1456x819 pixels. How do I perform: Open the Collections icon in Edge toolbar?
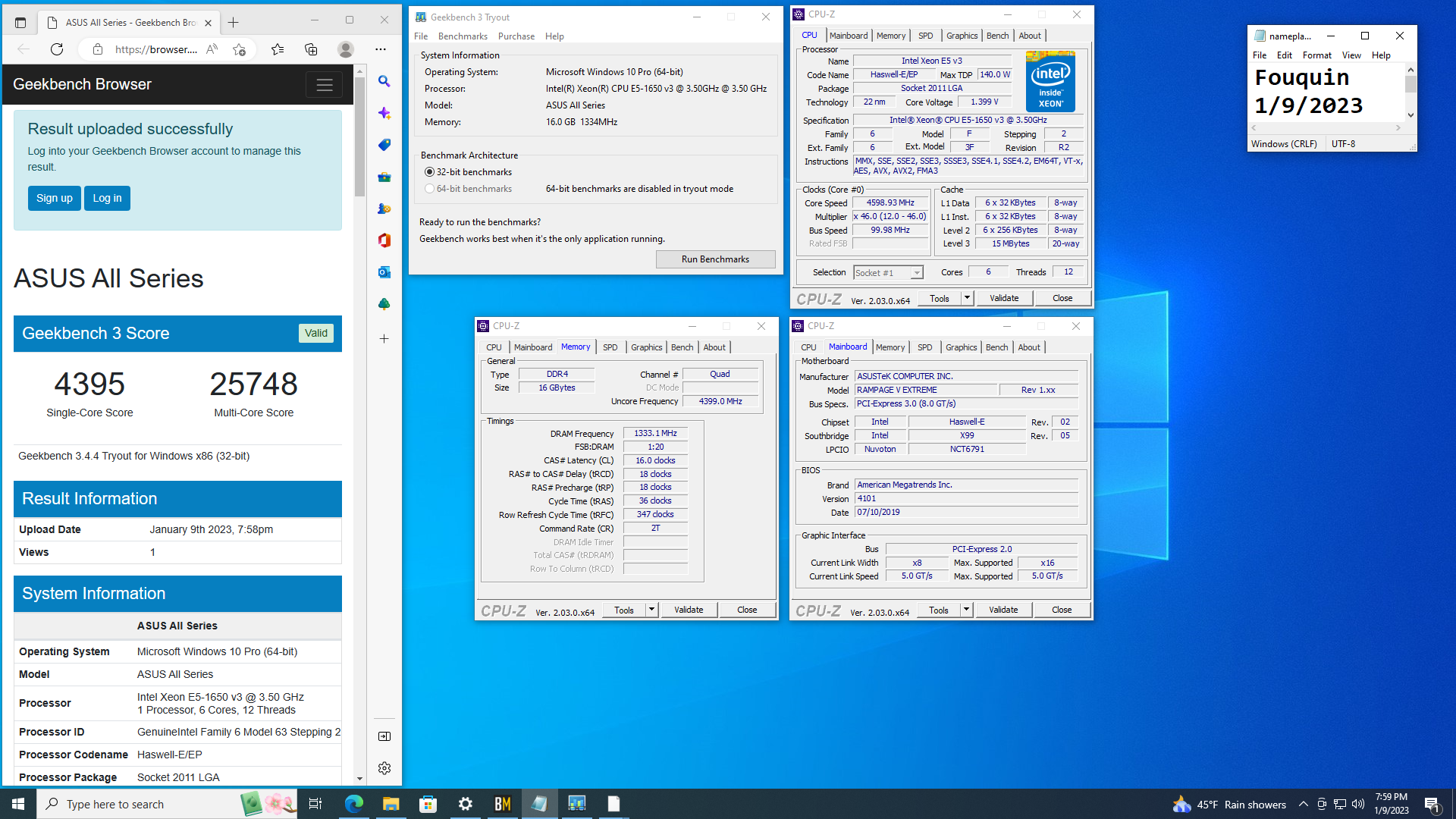tap(311, 49)
